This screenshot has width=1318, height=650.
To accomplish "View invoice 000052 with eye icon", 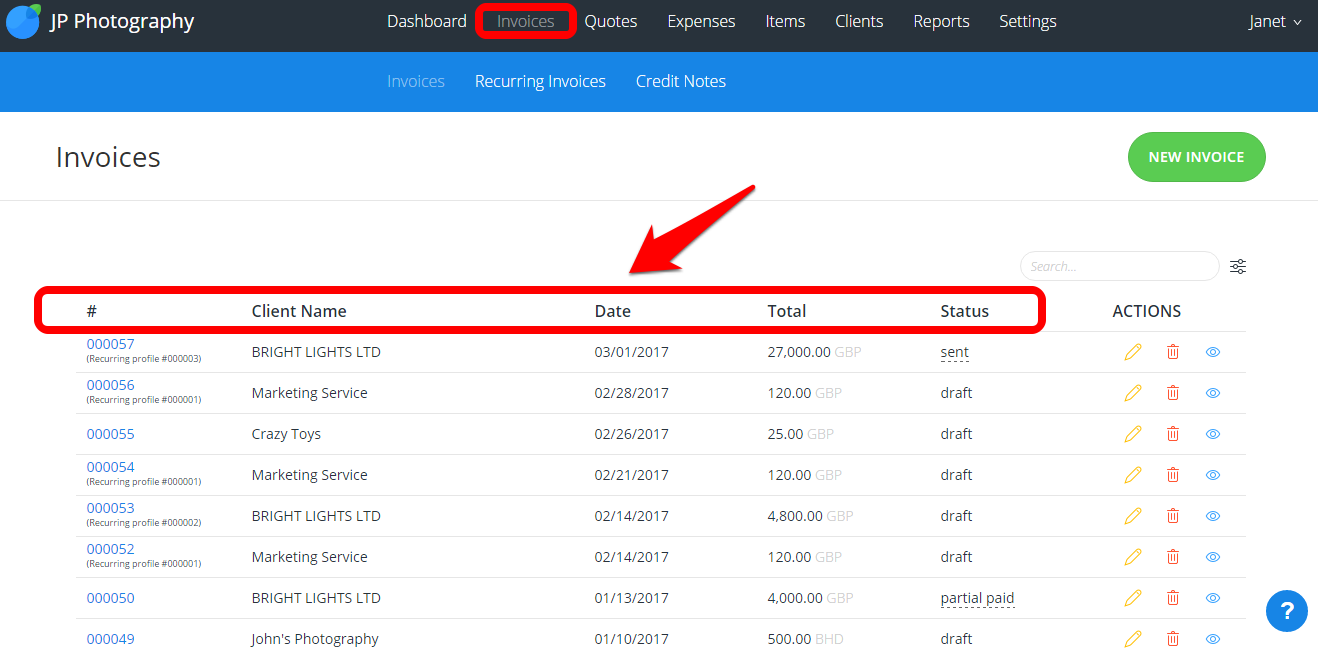I will 1213,557.
